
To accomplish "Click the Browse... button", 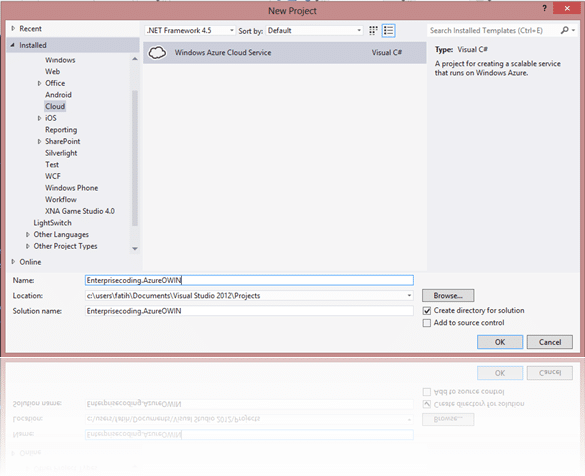I will coord(448,295).
